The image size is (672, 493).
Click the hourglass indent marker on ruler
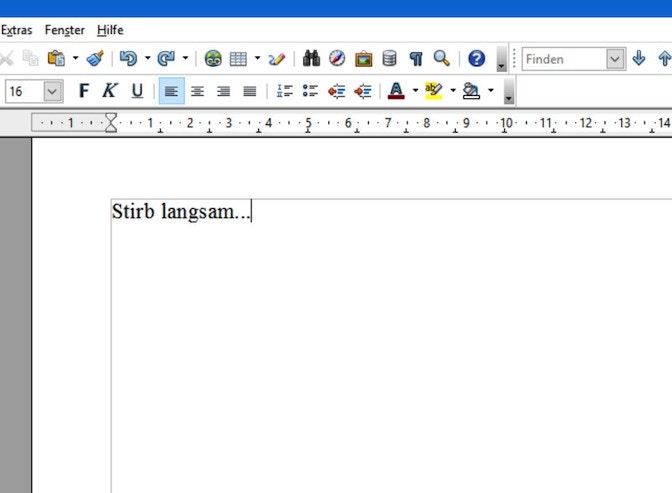click(111, 123)
